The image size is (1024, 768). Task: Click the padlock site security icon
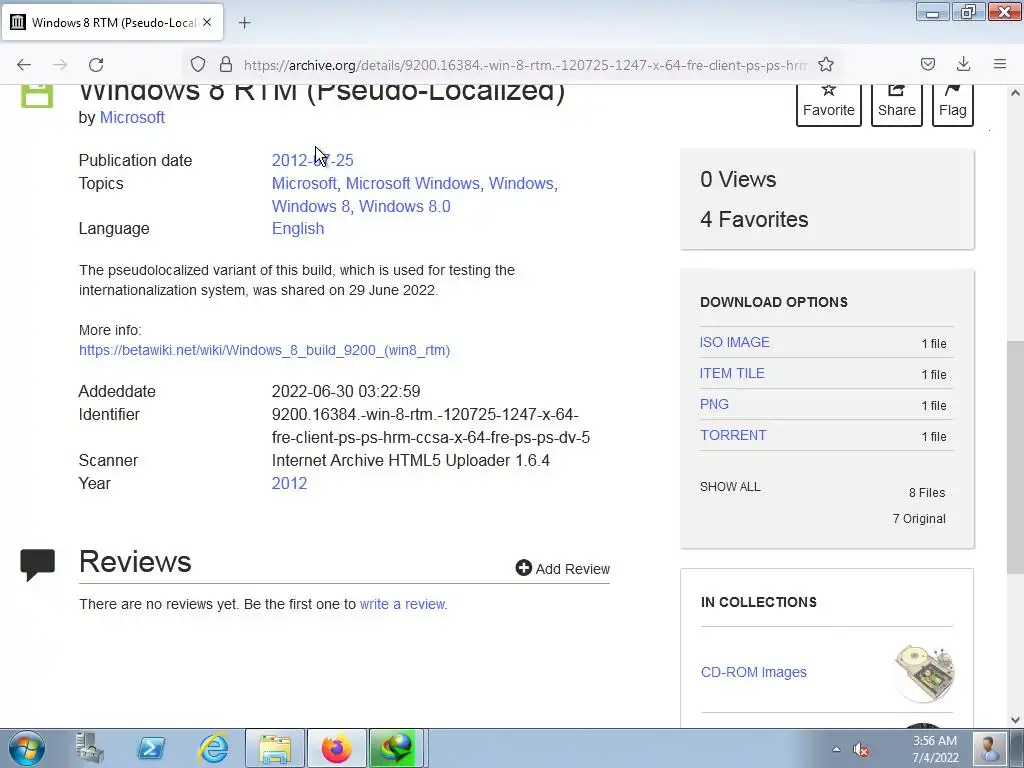226,65
